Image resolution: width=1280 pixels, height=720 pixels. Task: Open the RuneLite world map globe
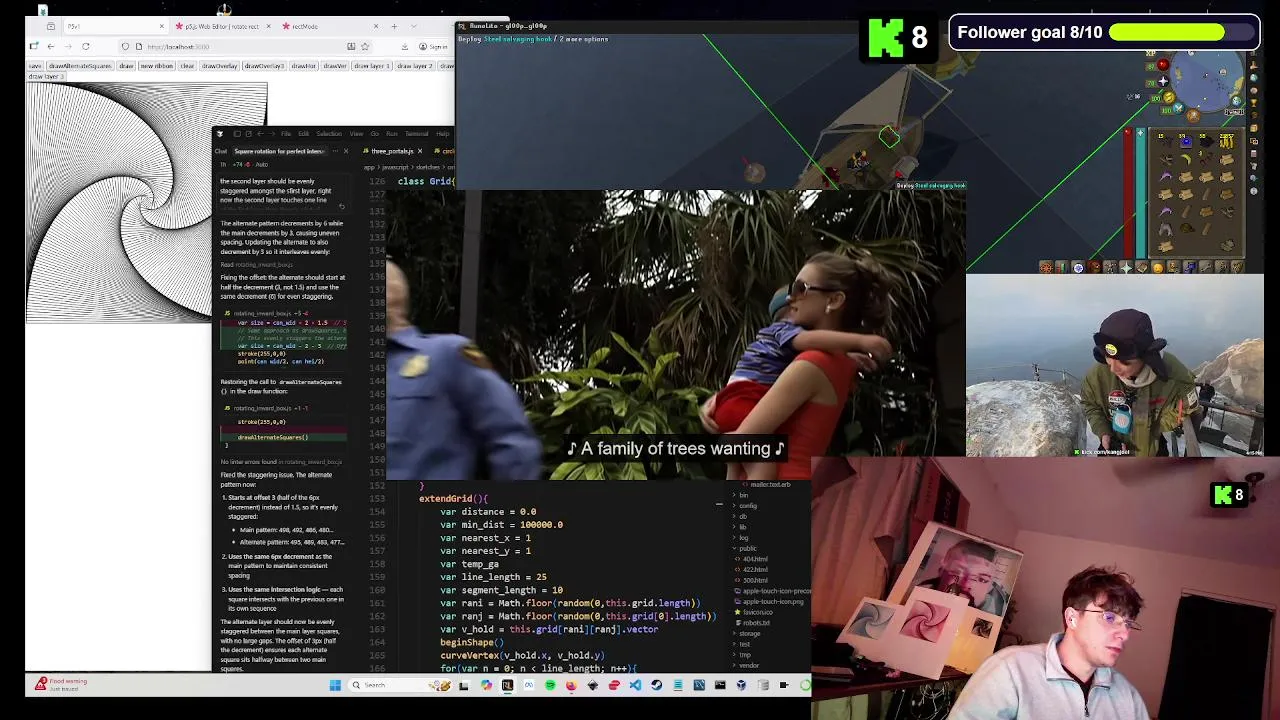coord(1237,101)
